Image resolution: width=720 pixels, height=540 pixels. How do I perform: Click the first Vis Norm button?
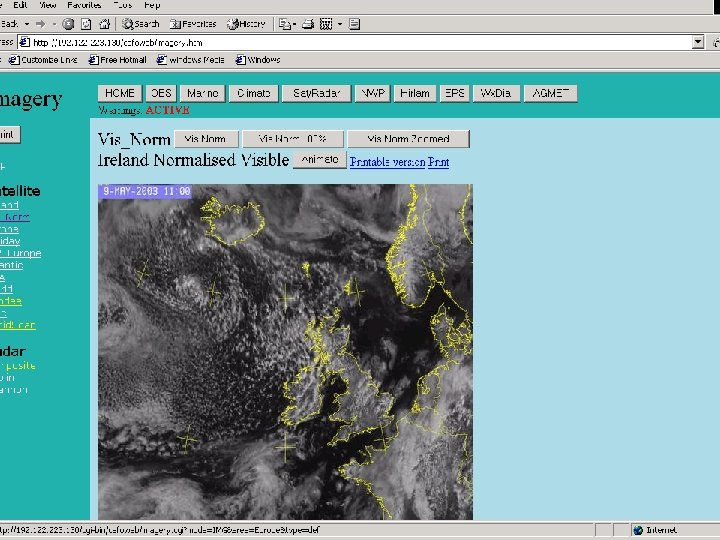pos(206,139)
